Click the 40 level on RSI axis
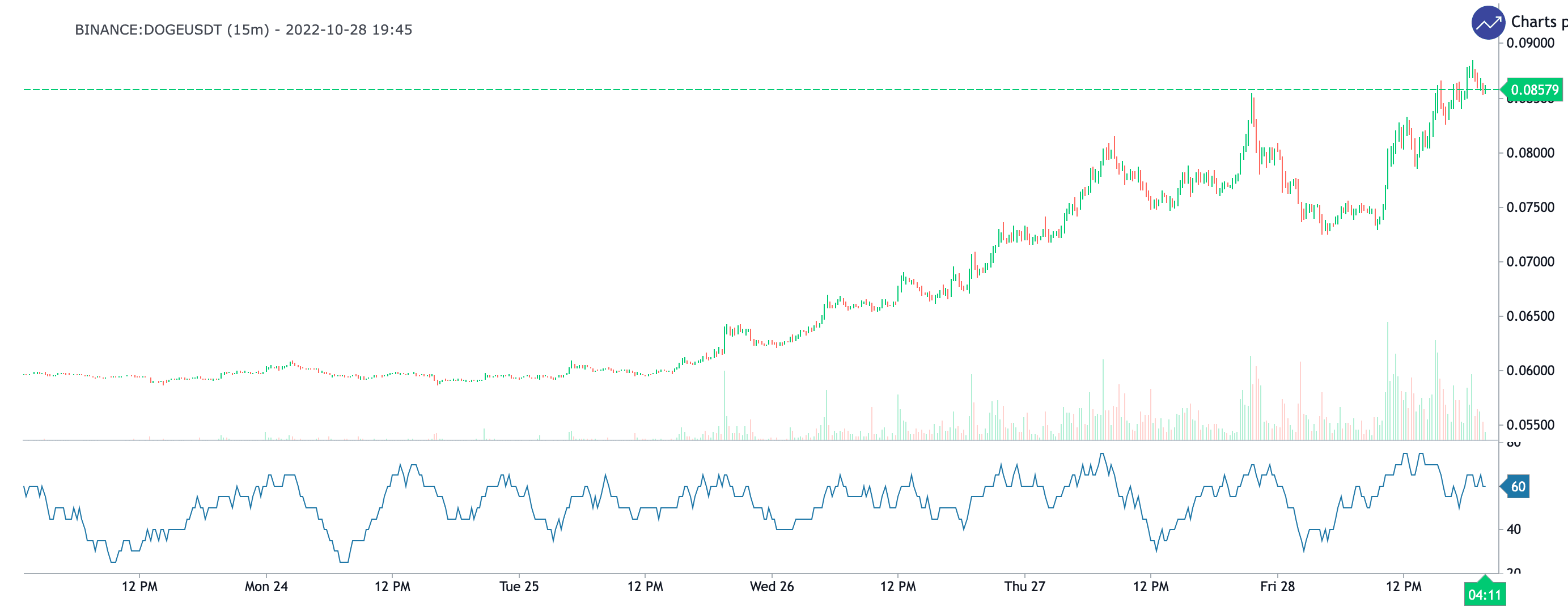 (x=1513, y=529)
